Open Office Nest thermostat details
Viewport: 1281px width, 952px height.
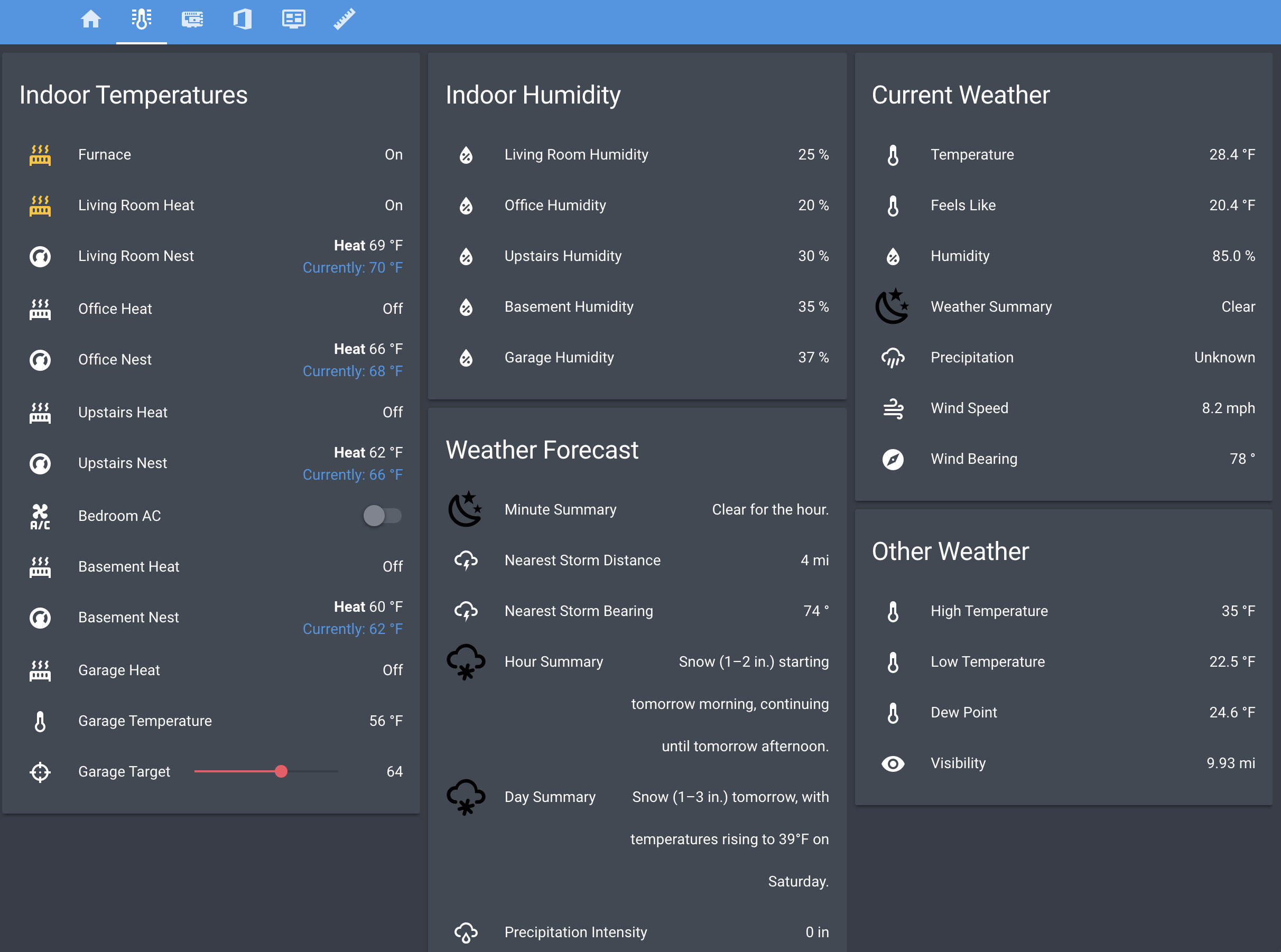[x=115, y=360]
